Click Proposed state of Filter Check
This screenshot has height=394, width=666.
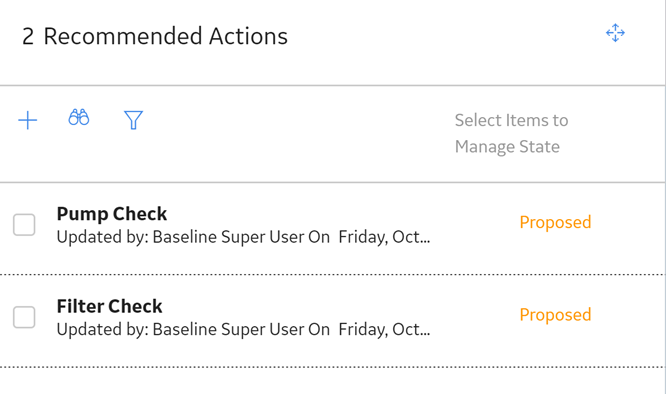(555, 315)
